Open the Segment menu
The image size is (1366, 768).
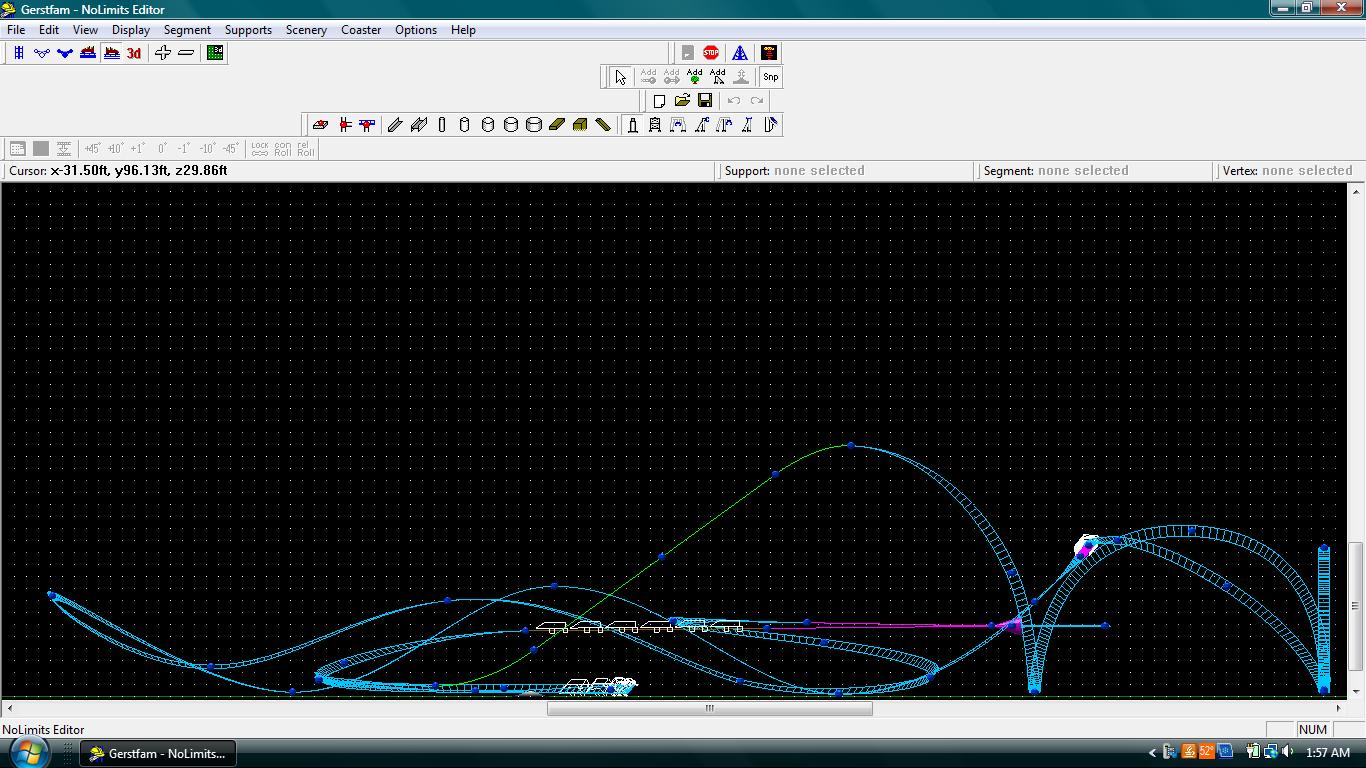click(x=187, y=30)
